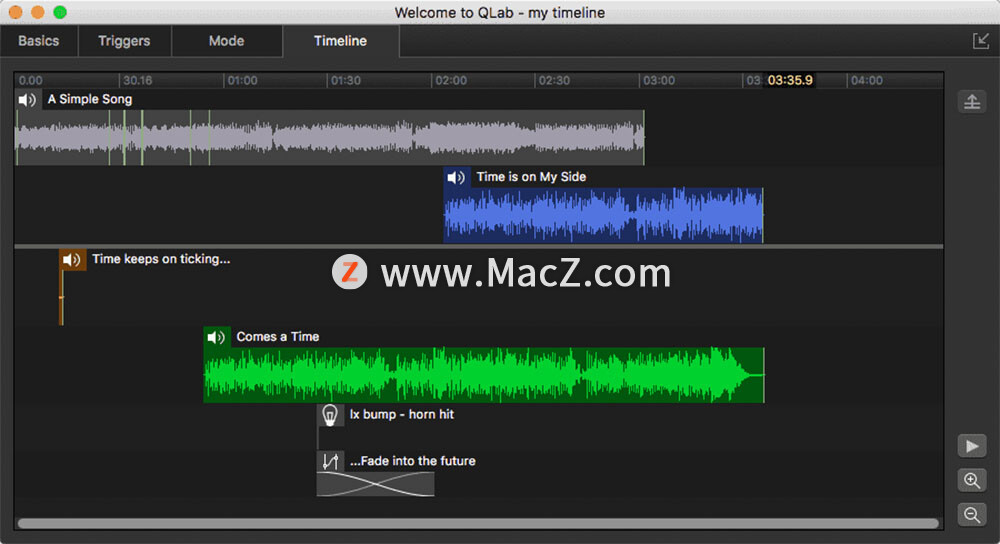Click the 01:30 mark on the ruler
Viewport: 1000px width, 544px height.
coord(346,81)
